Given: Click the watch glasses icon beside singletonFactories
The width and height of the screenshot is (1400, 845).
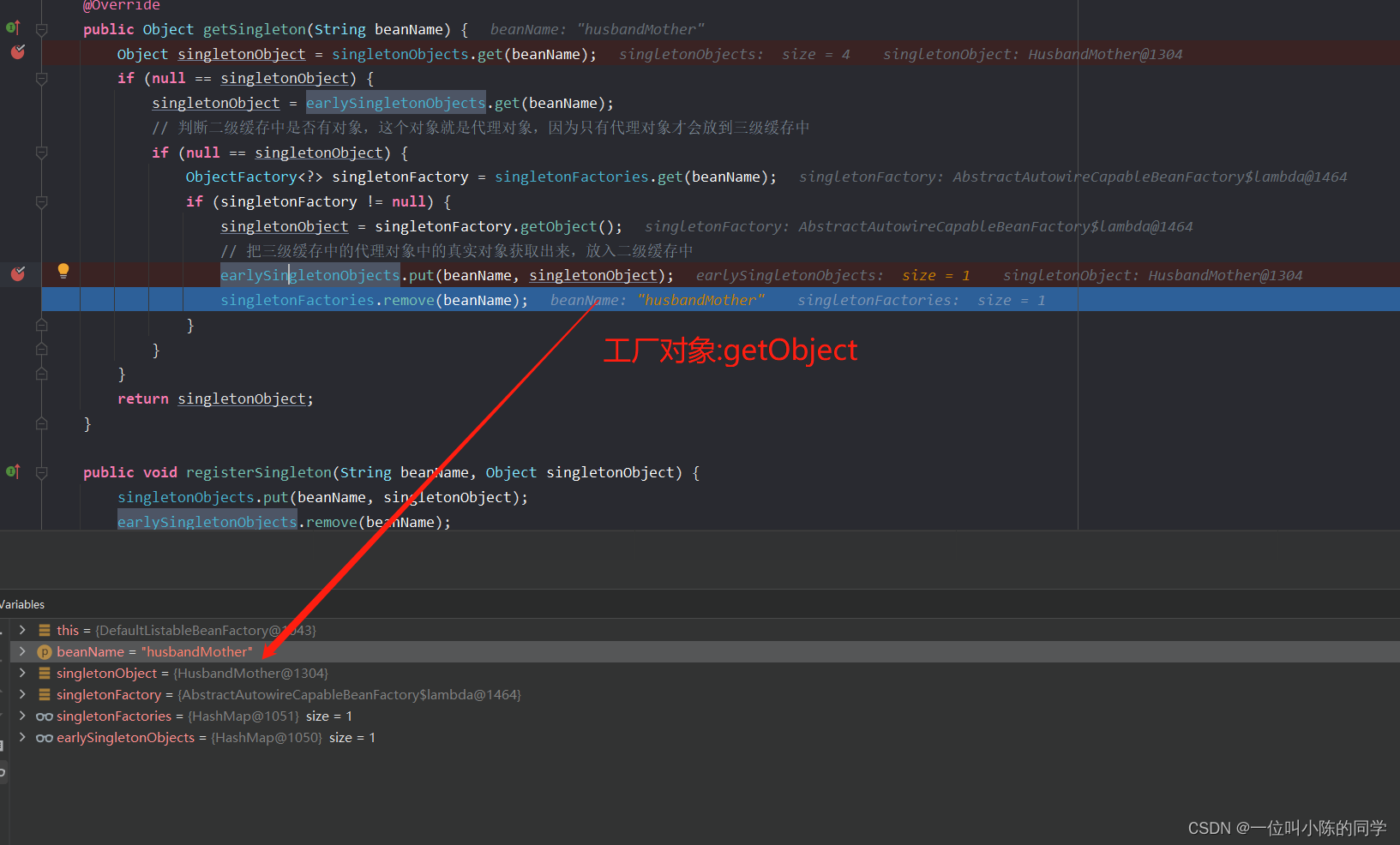Looking at the screenshot, I should (45, 716).
